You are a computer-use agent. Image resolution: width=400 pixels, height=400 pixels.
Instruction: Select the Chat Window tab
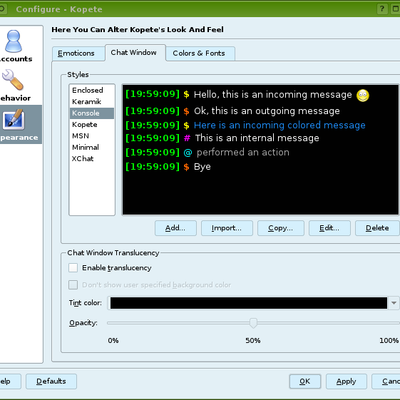[x=134, y=53]
